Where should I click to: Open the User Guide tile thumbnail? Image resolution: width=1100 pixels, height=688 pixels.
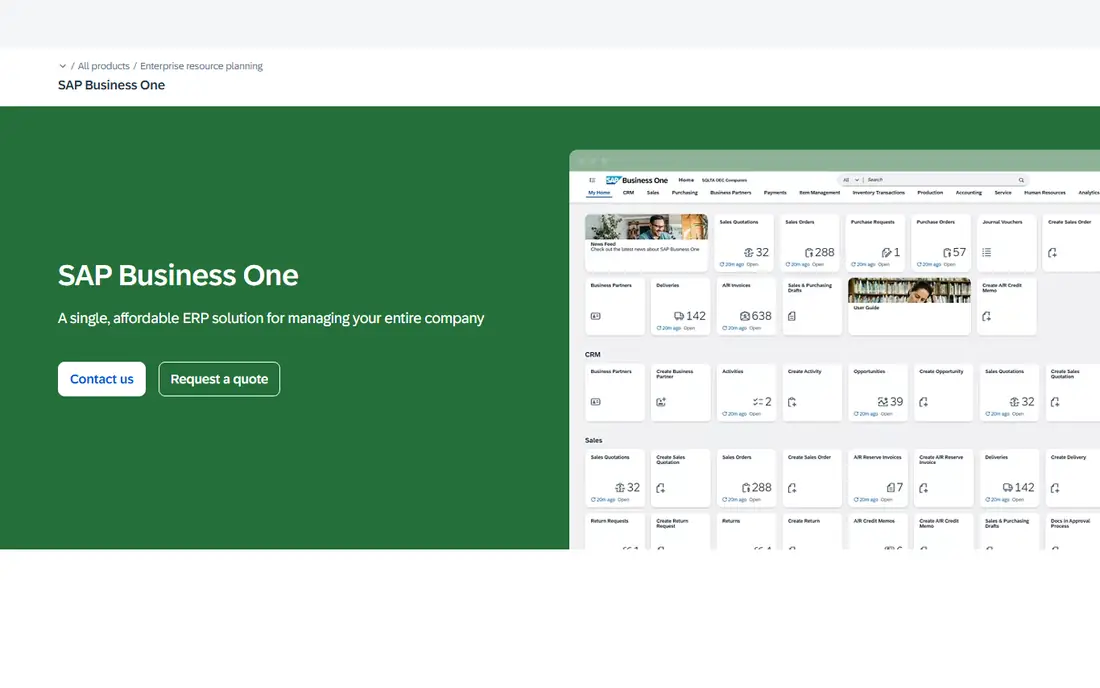tap(909, 290)
